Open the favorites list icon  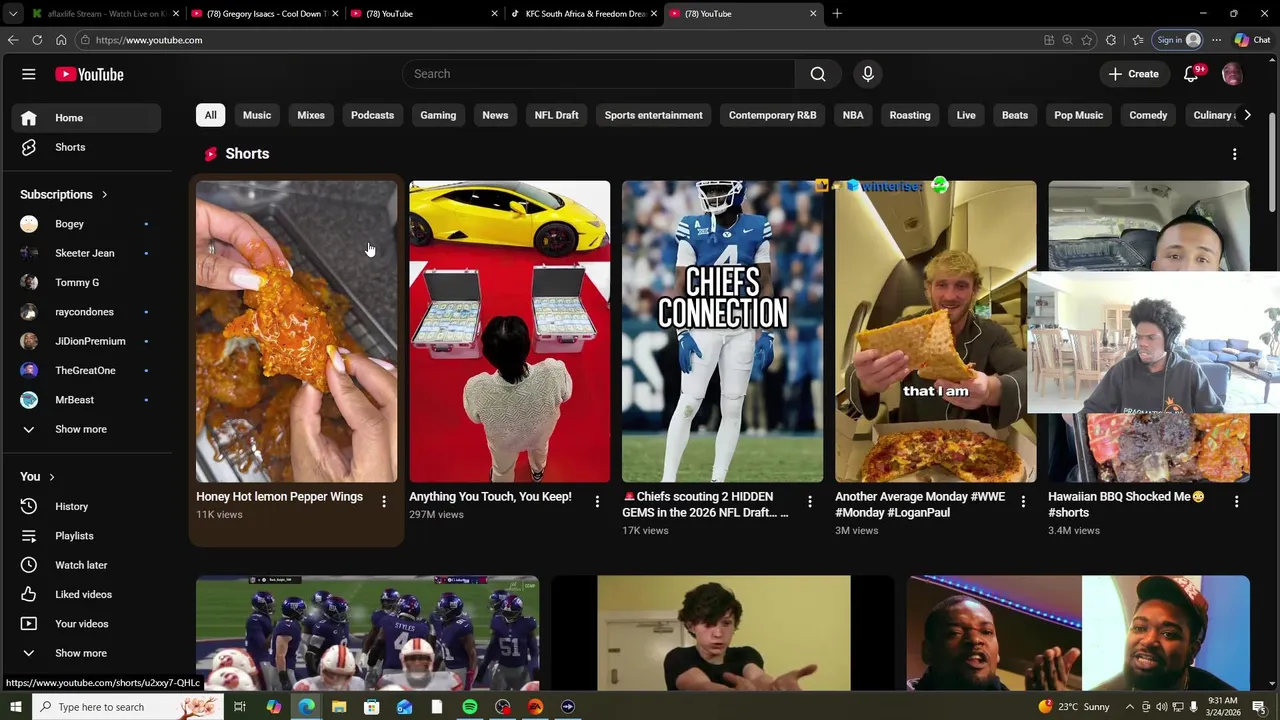pos(1138,40)
